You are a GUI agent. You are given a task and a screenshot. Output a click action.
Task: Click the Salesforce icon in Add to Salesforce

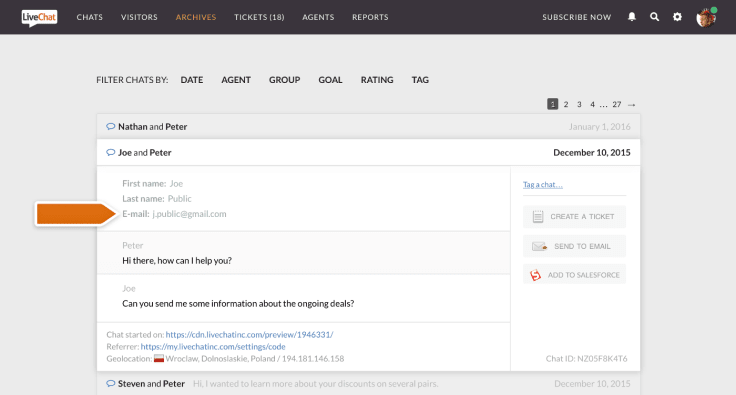(x=536, y=275)
